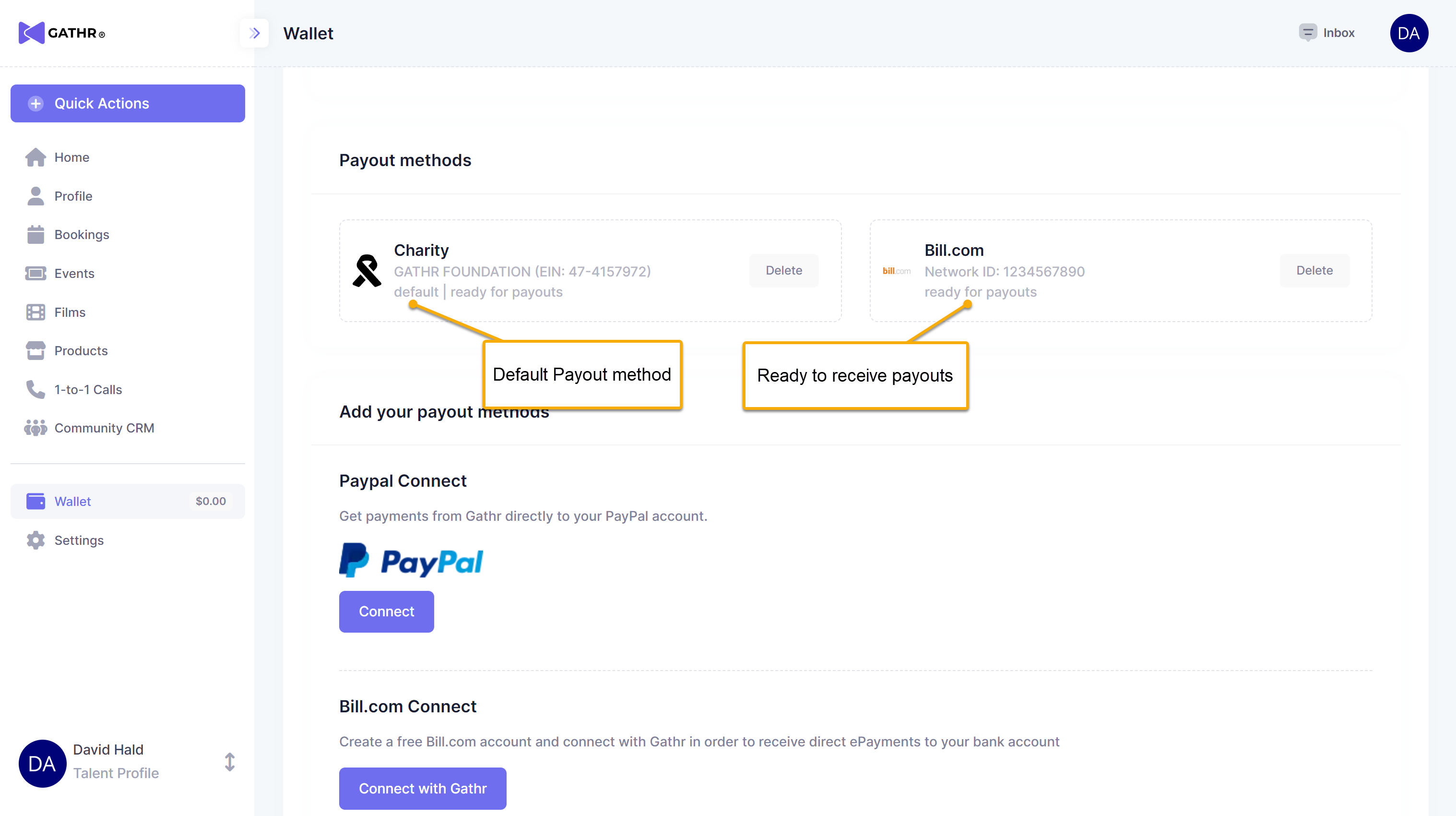Click the Films reel icon
The width and height of the screenshot is (1456, 816).
pyautogui.click(x=35, y=312)
